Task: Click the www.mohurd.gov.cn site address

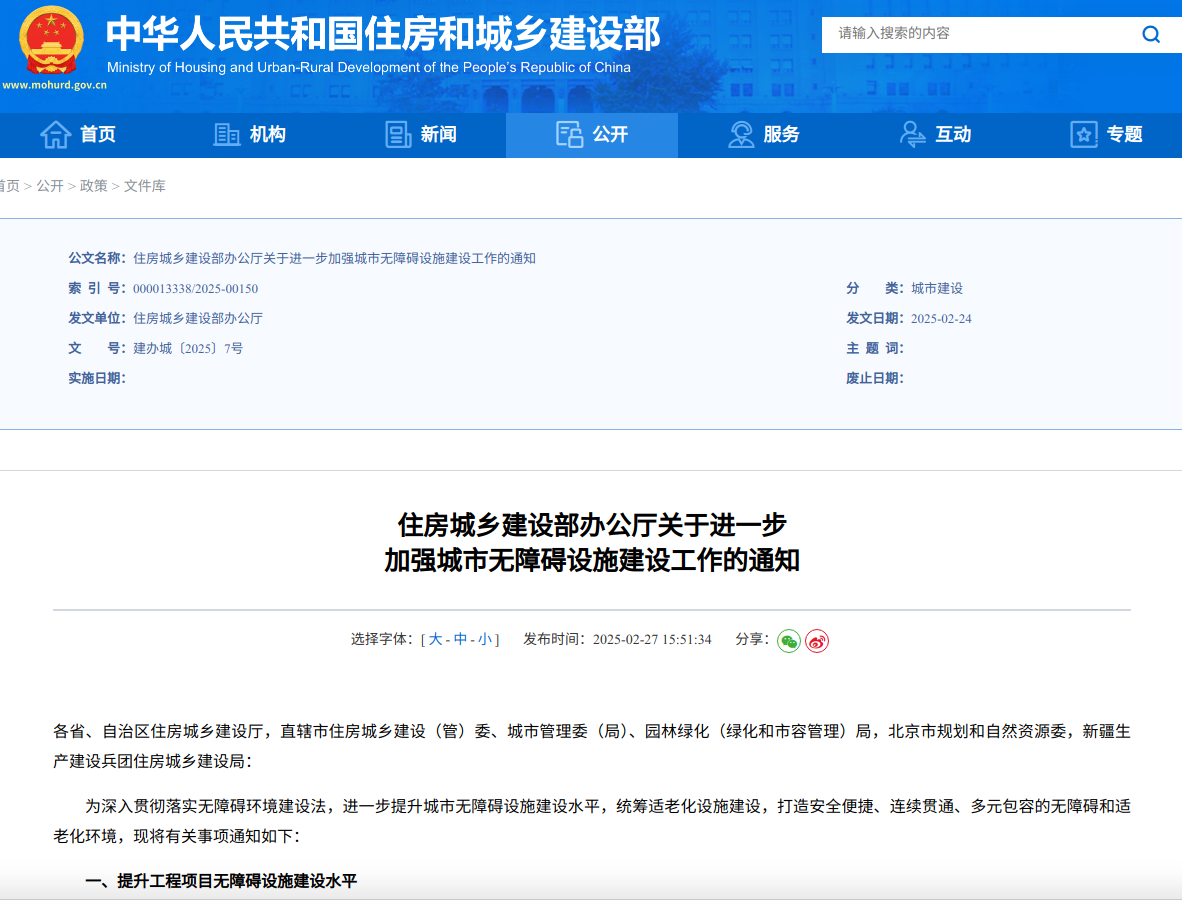Action: 54,85
